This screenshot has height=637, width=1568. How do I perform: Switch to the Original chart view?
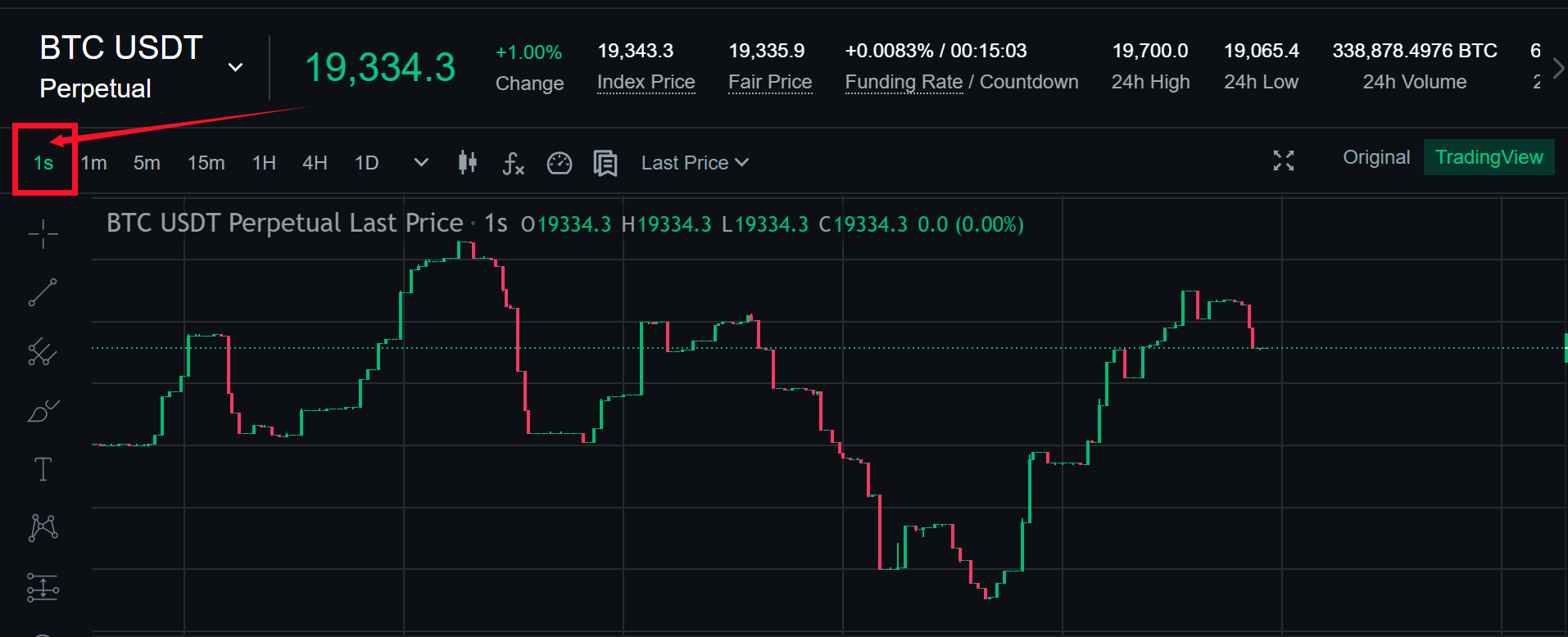coord(1376,157)
